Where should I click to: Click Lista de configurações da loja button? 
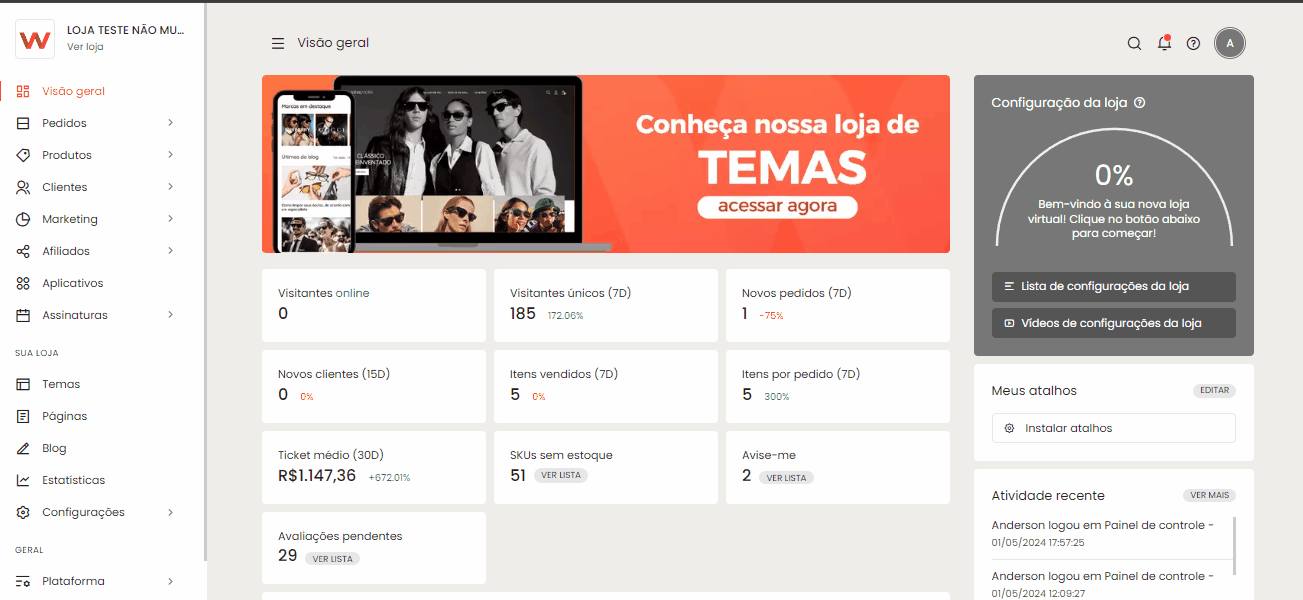click(x=1113, y=286)
